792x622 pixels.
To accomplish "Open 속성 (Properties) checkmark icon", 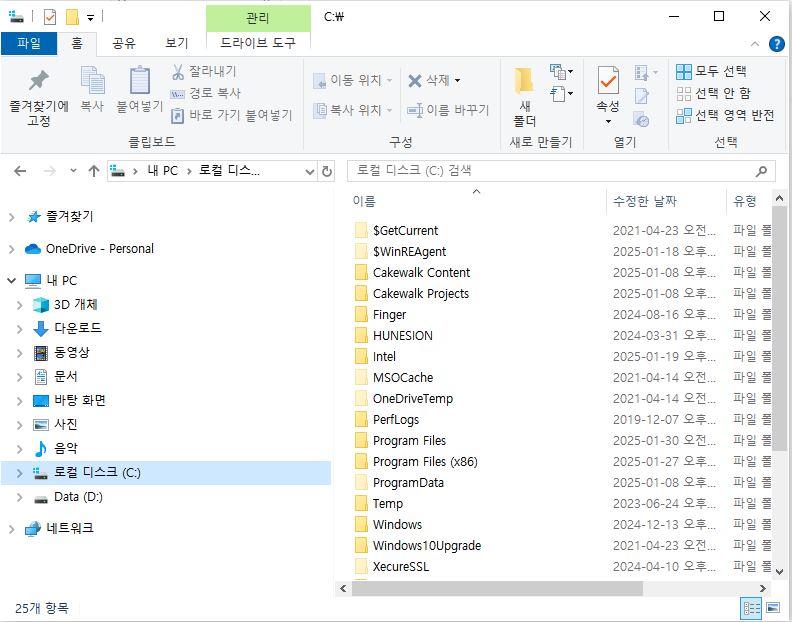I will (x=608, y=81).
